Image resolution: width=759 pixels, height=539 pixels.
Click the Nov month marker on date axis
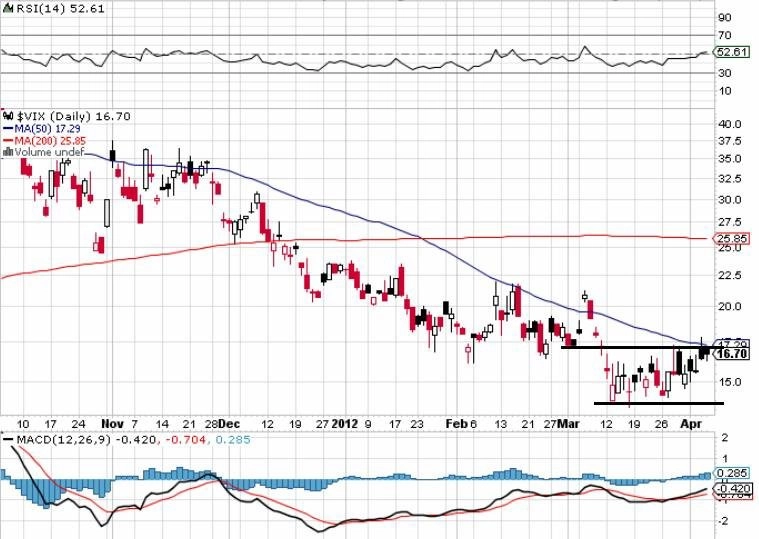[x=112, y=424]
